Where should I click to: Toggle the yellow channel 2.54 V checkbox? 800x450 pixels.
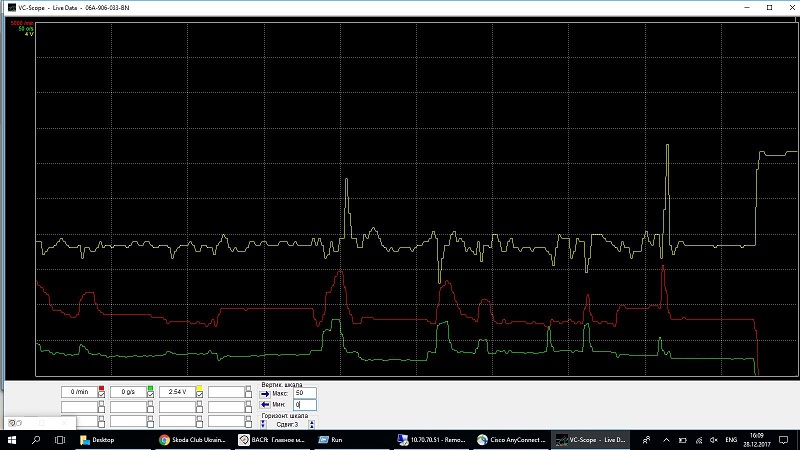(199, 394)
